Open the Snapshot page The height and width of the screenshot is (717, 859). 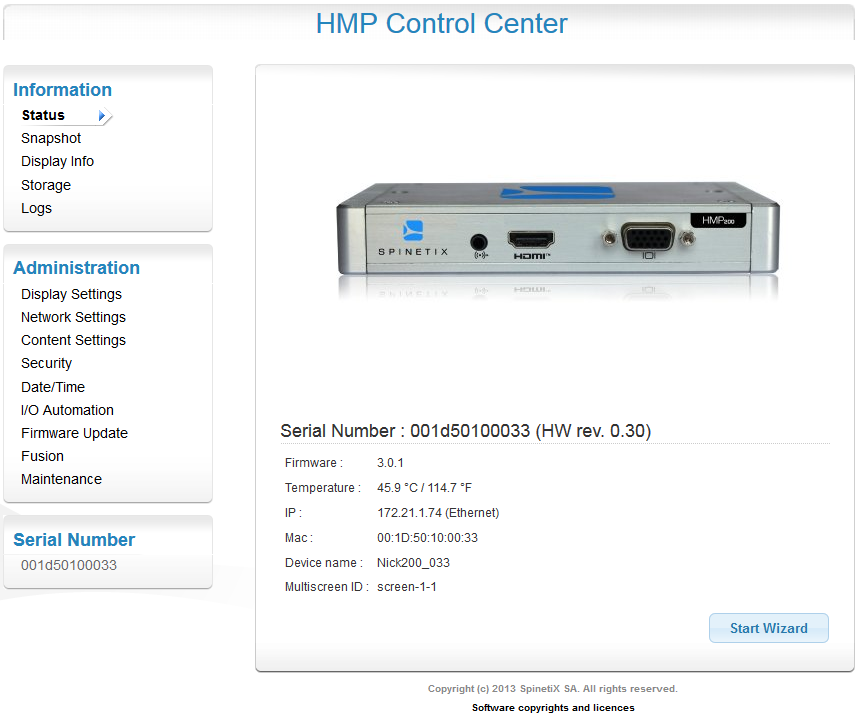51,138
